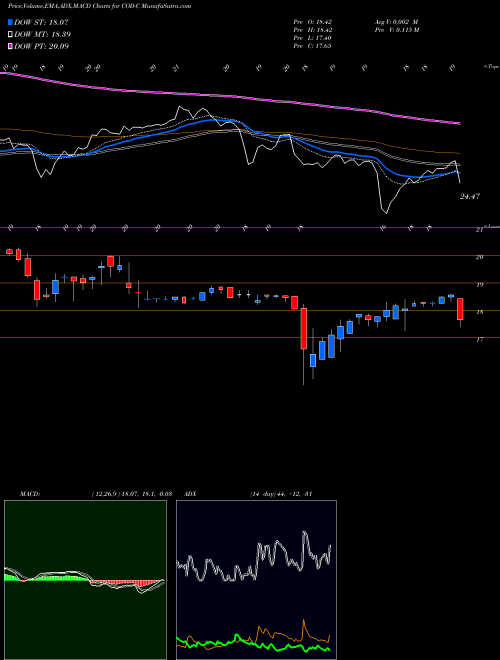Click the blue DOW ST legend swatch
The height and width of the screenshot is (660, 500).
(x=10, y=22)
